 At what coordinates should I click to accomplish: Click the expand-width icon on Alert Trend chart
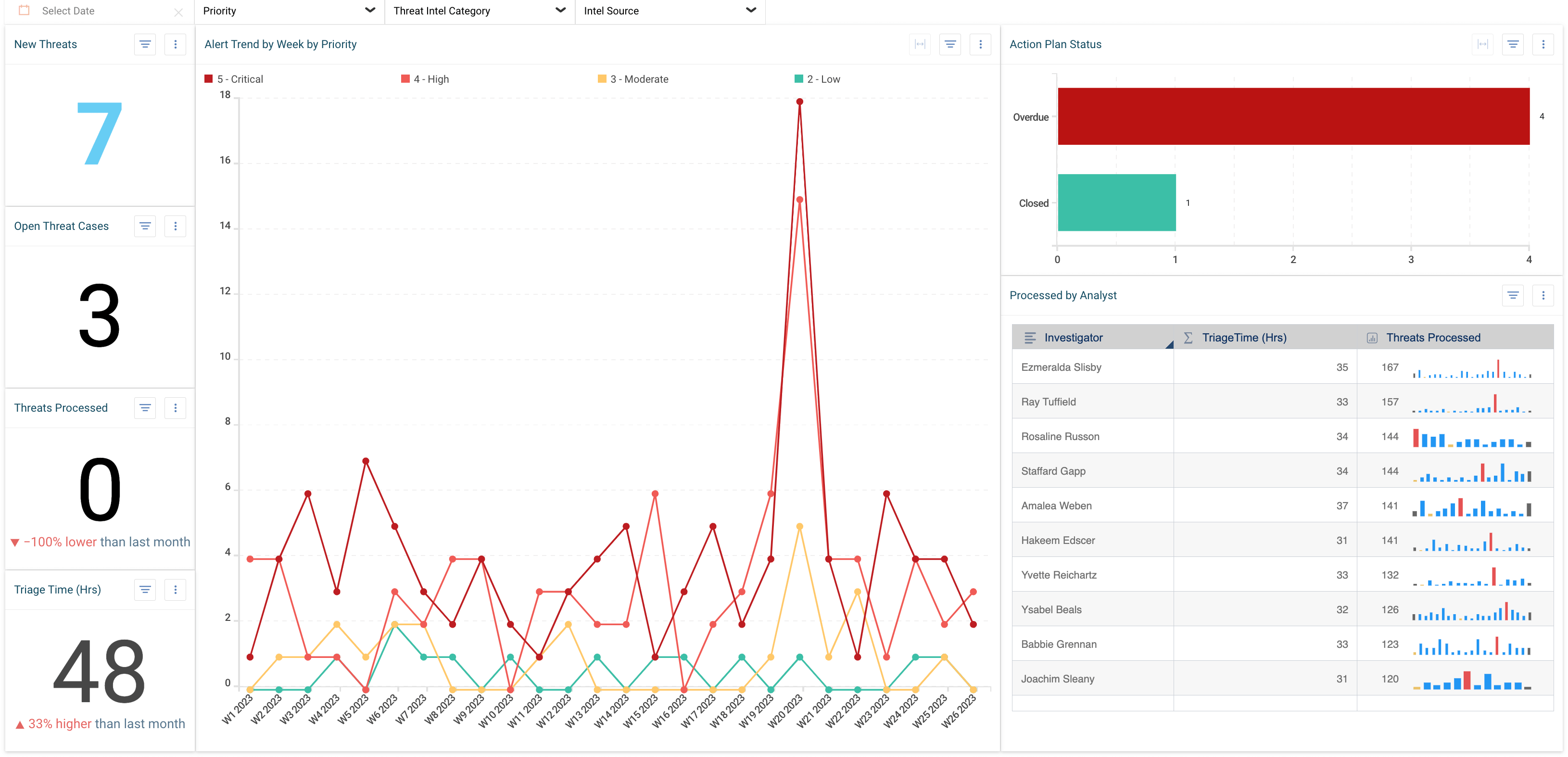point(920,44)
